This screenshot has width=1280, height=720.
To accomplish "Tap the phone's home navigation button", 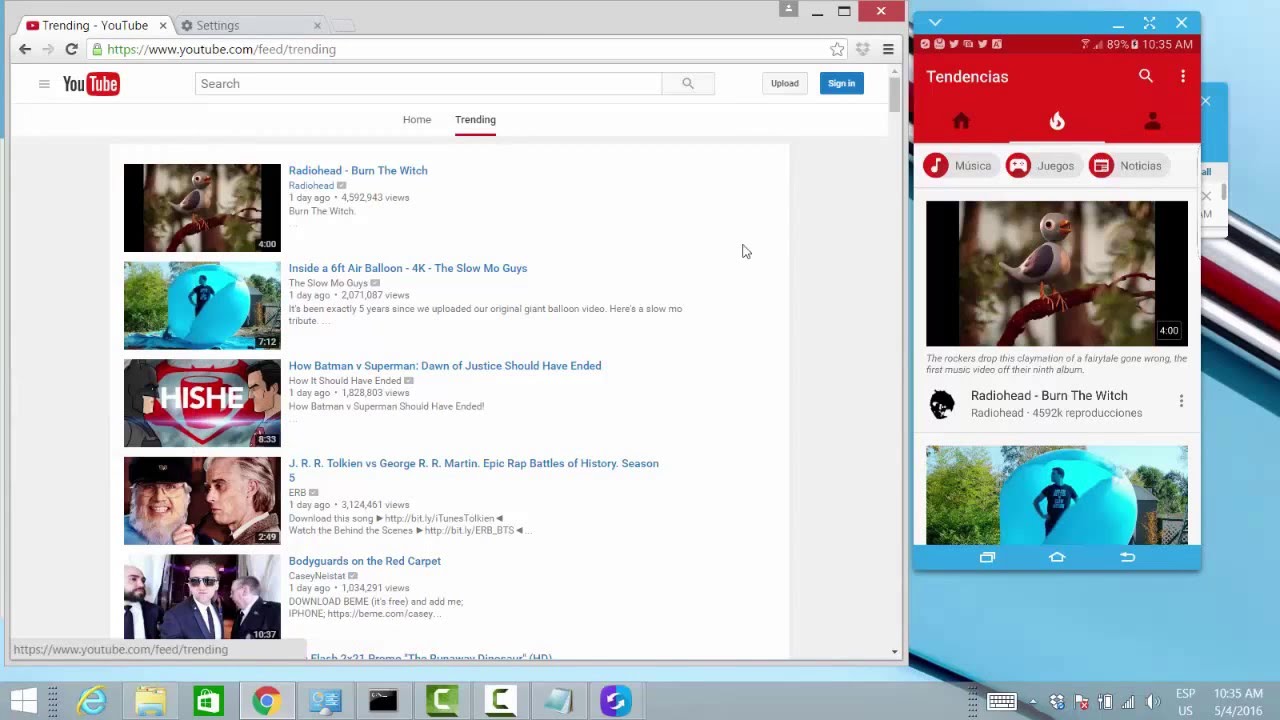I will pyautogui.click(x=1057, y=557).
